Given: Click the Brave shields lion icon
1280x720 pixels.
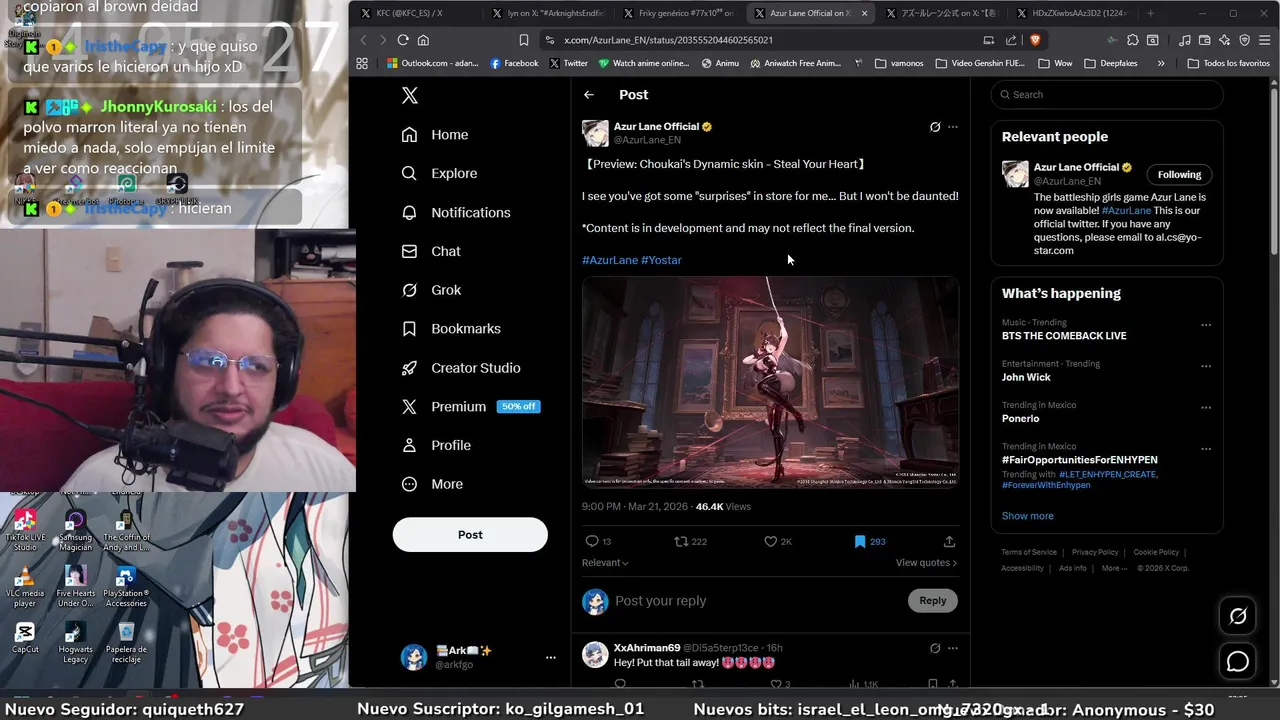Looking at the screenshot, I should click(x=1035, y=40).
